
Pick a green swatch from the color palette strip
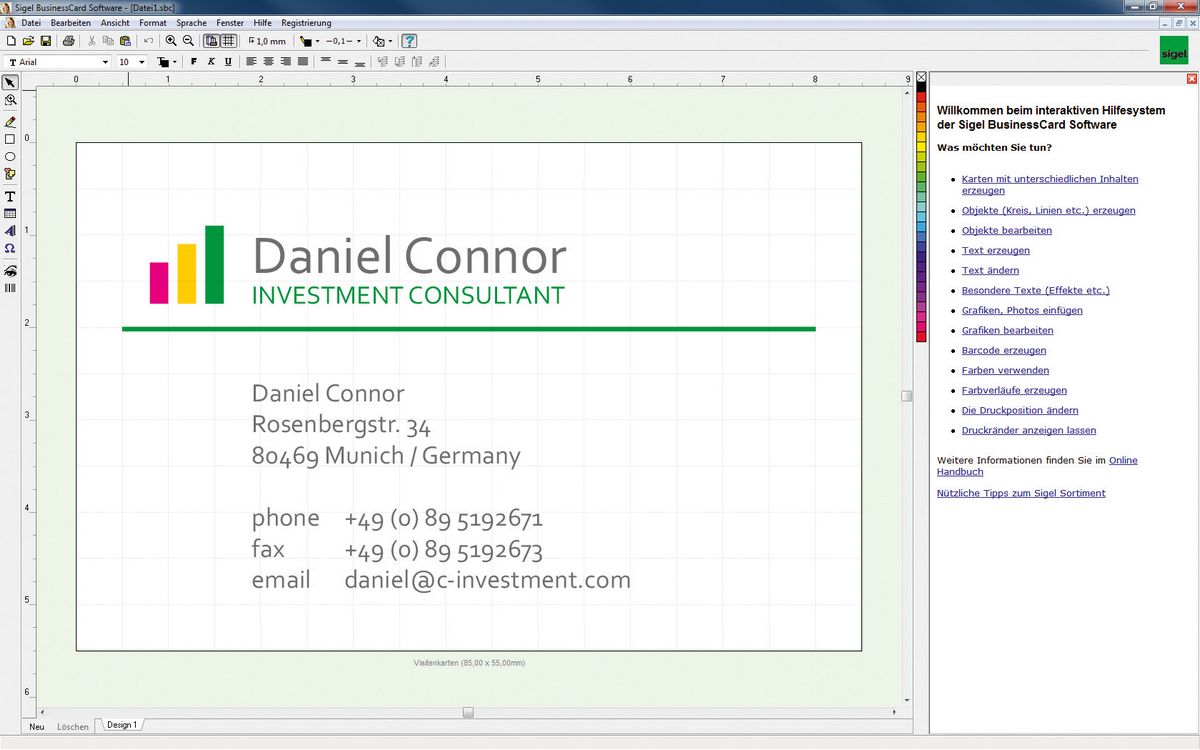[x=919, y=180]
